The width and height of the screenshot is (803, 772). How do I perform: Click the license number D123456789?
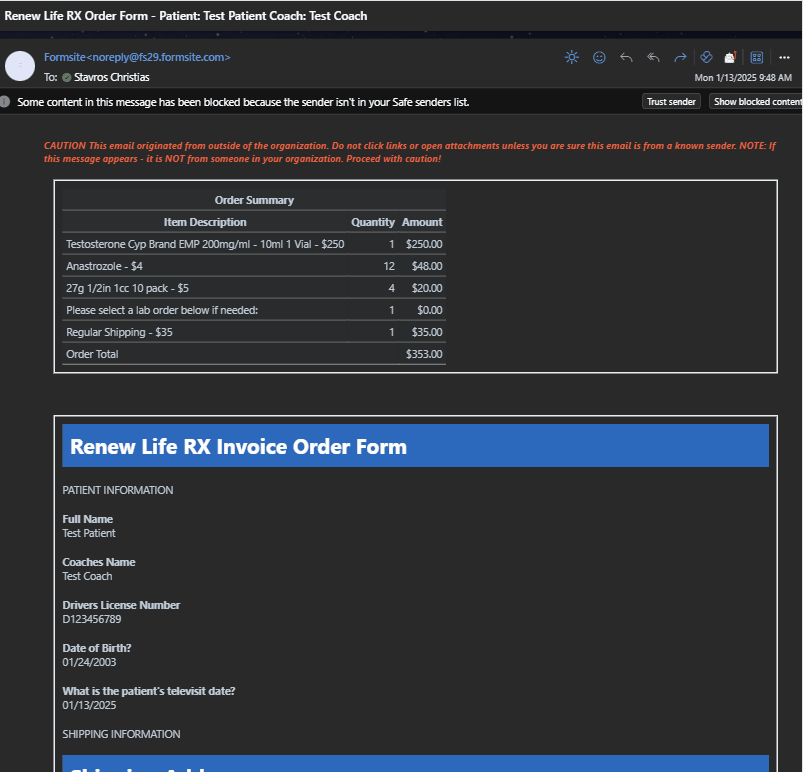pyautogui.click(x=92, y=619)
